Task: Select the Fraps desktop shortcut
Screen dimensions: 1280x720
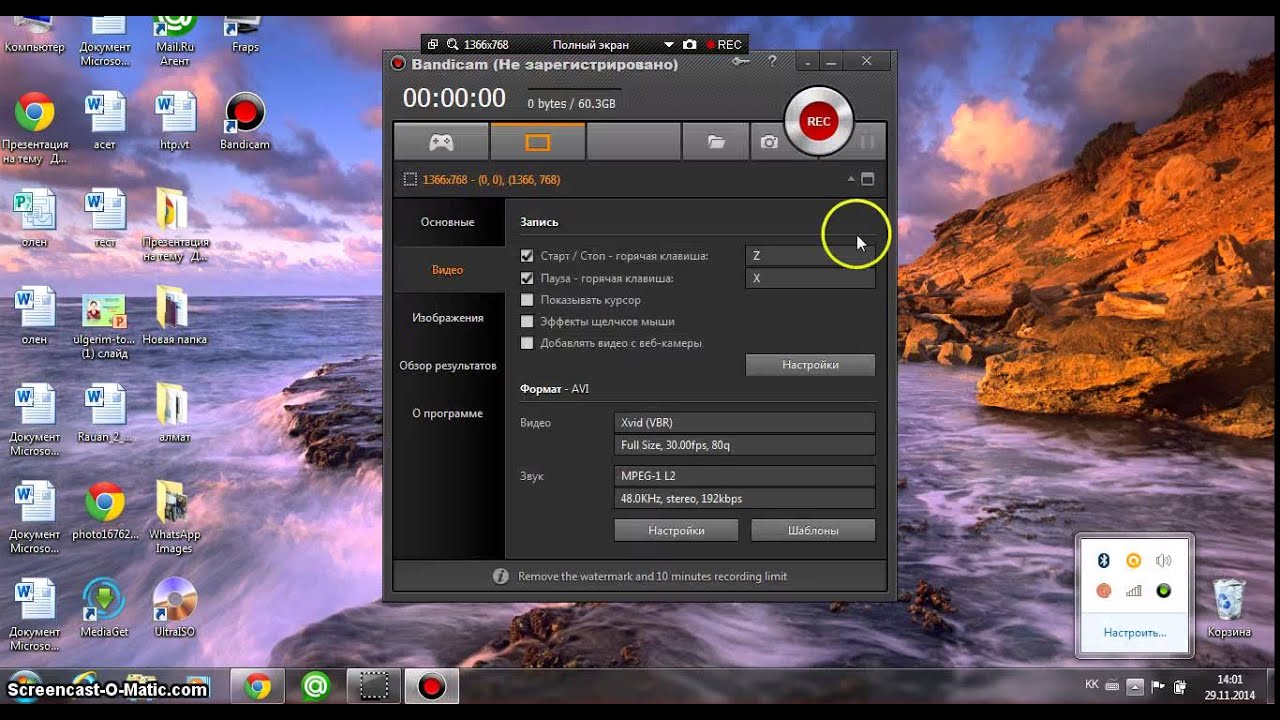Action: [x=245, y=33]
